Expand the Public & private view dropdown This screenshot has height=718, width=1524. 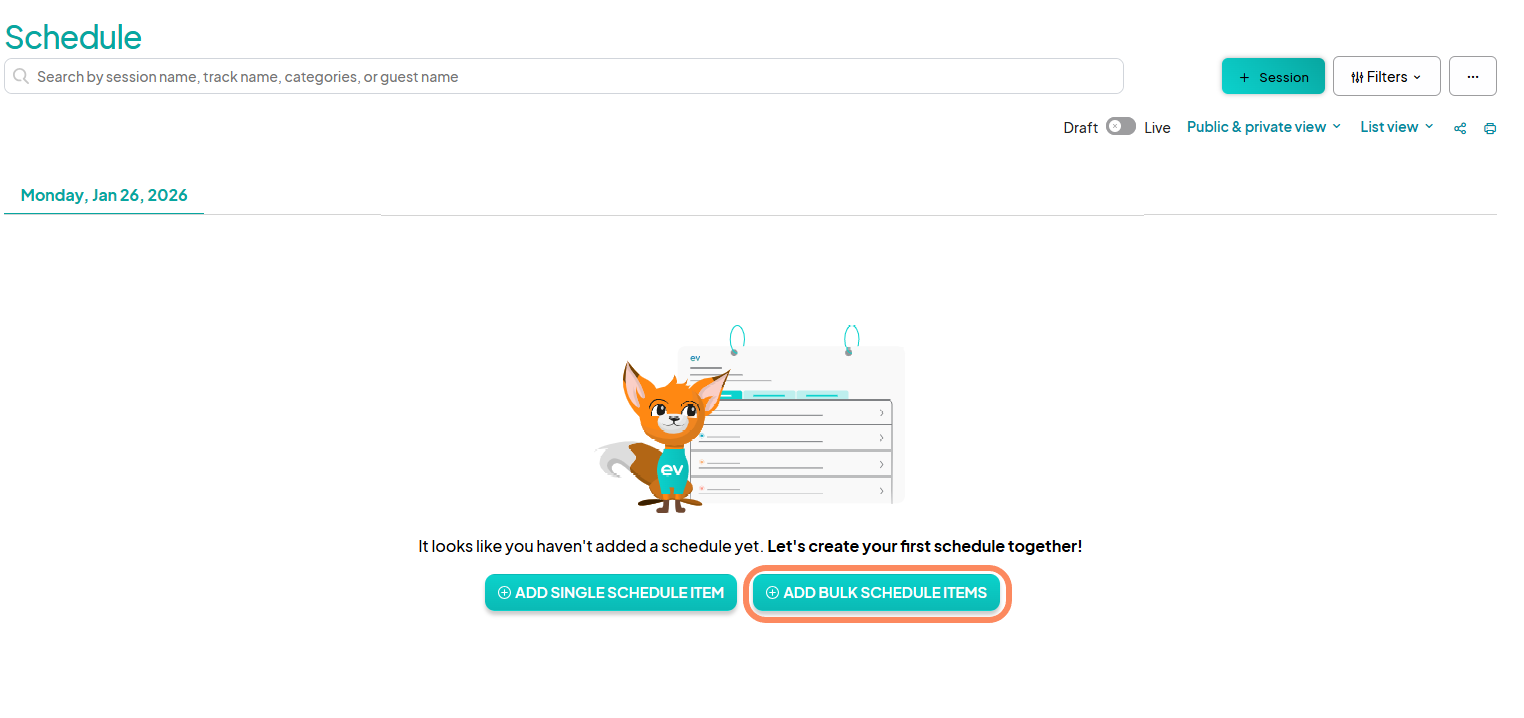click(x=1263, y=127)
